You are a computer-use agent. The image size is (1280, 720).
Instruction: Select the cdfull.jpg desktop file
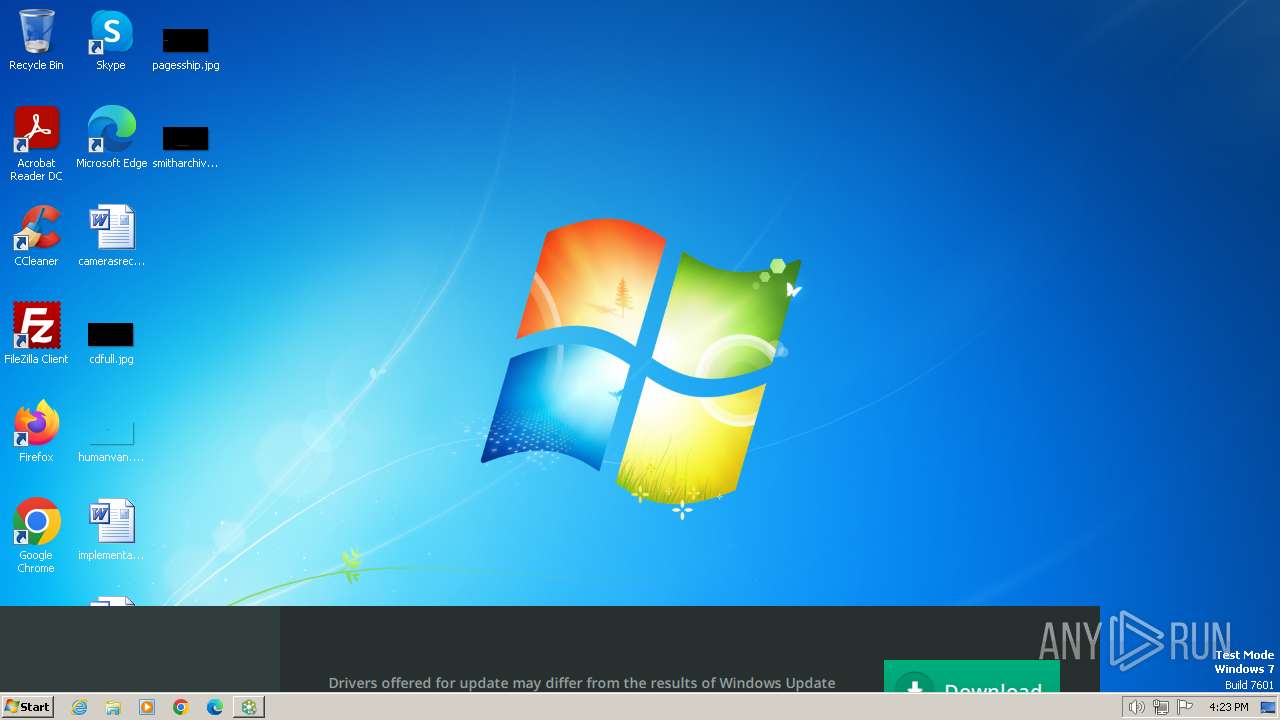pyautogui.click(x=111, y=342)
